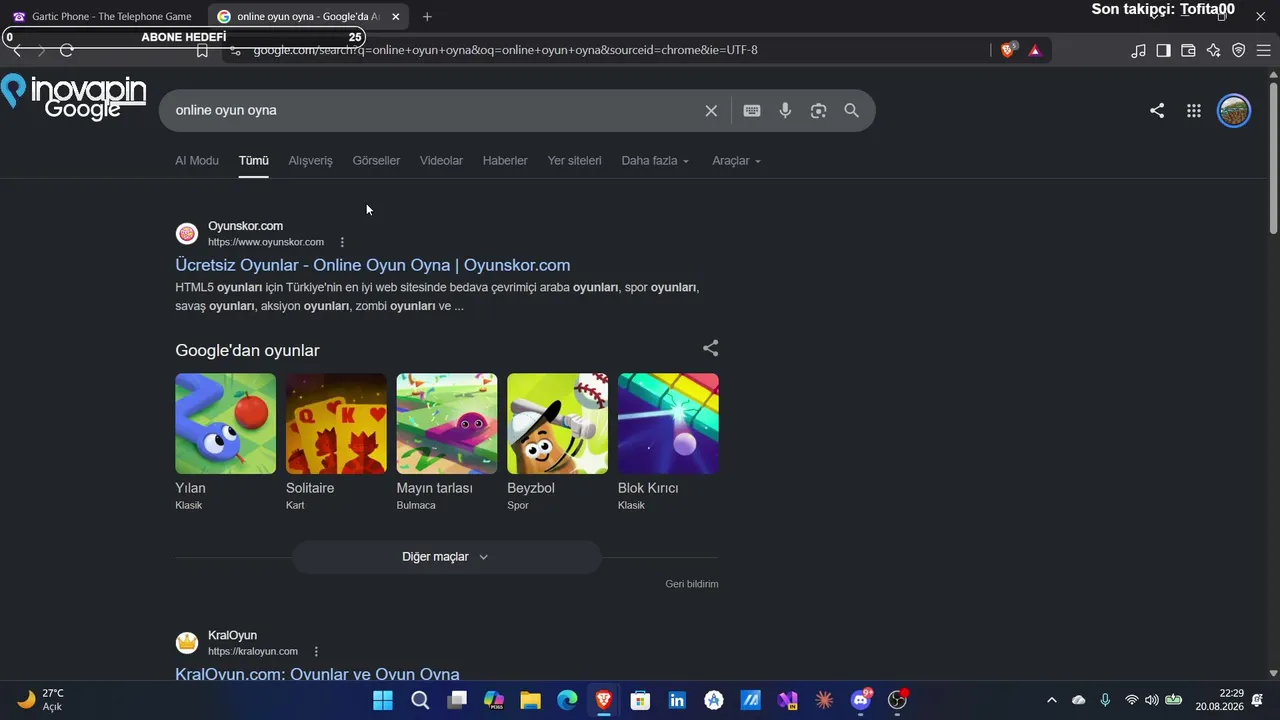Expand Diğer maçlar to show more games

(446, 557)
